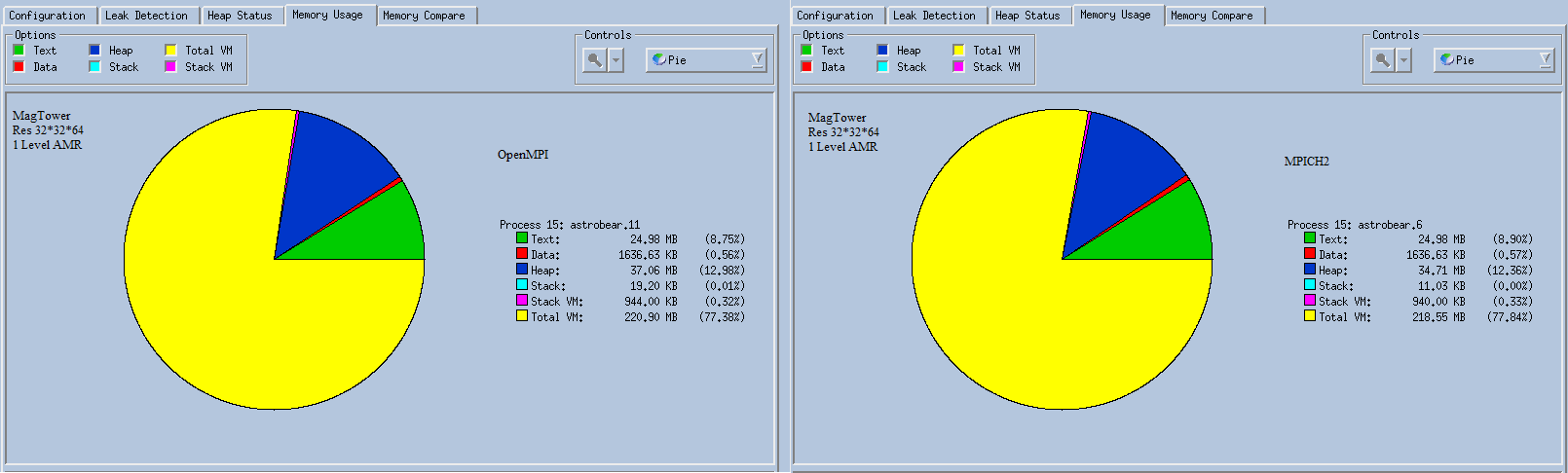
Task: Click Heap value 34.71 MB
Action: [1441, 271]
